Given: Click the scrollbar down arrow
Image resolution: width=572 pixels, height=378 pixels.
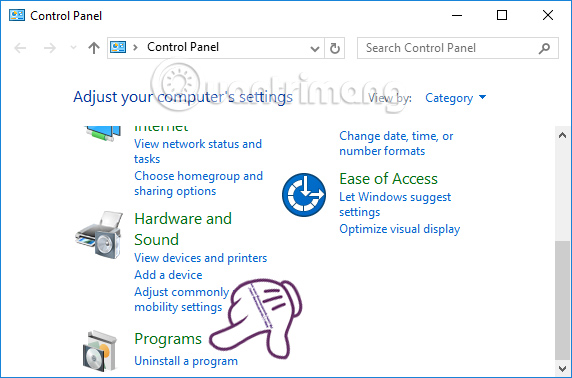Looking at the screenshot, I should click(x=562, y=368).
